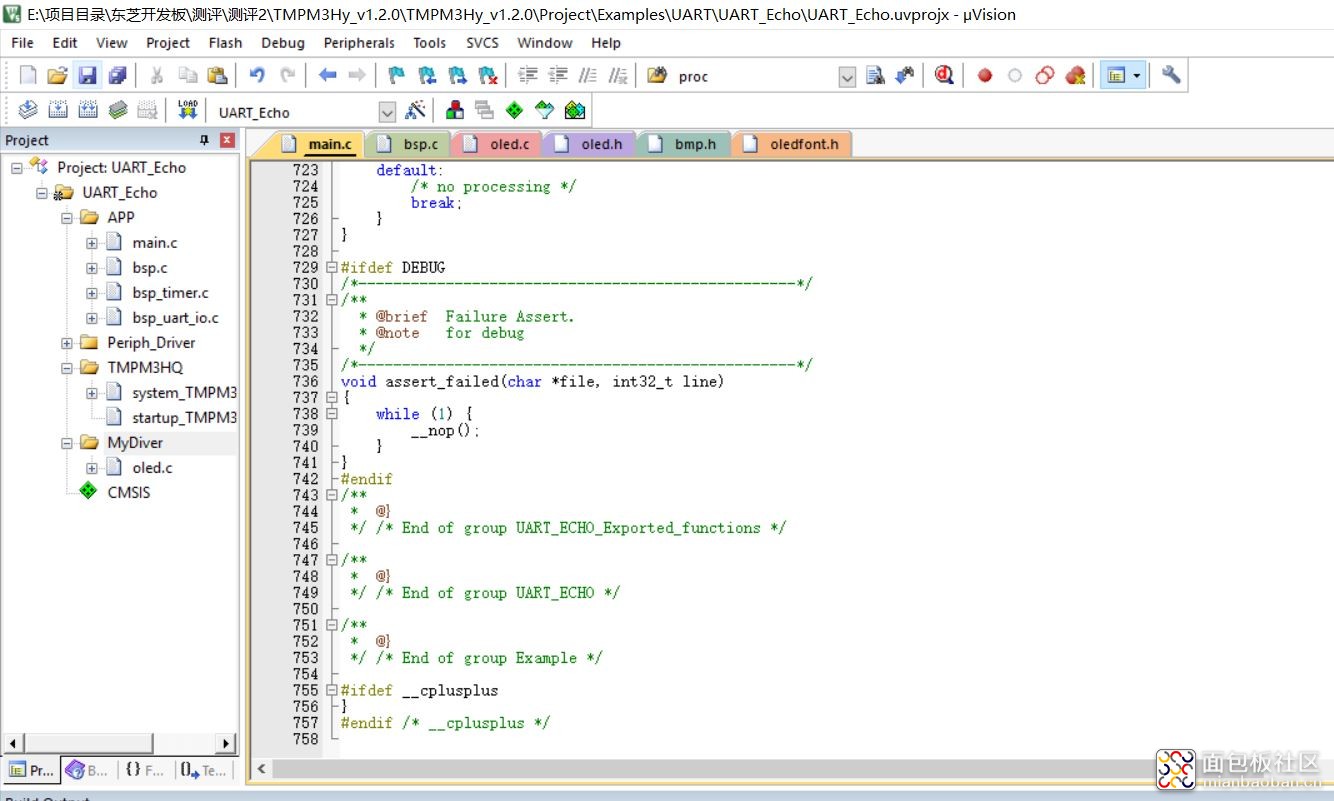The height and width of the screenshot is (801, 1334).
Task: Indent selected lines icon
Action: coord(527,76)
